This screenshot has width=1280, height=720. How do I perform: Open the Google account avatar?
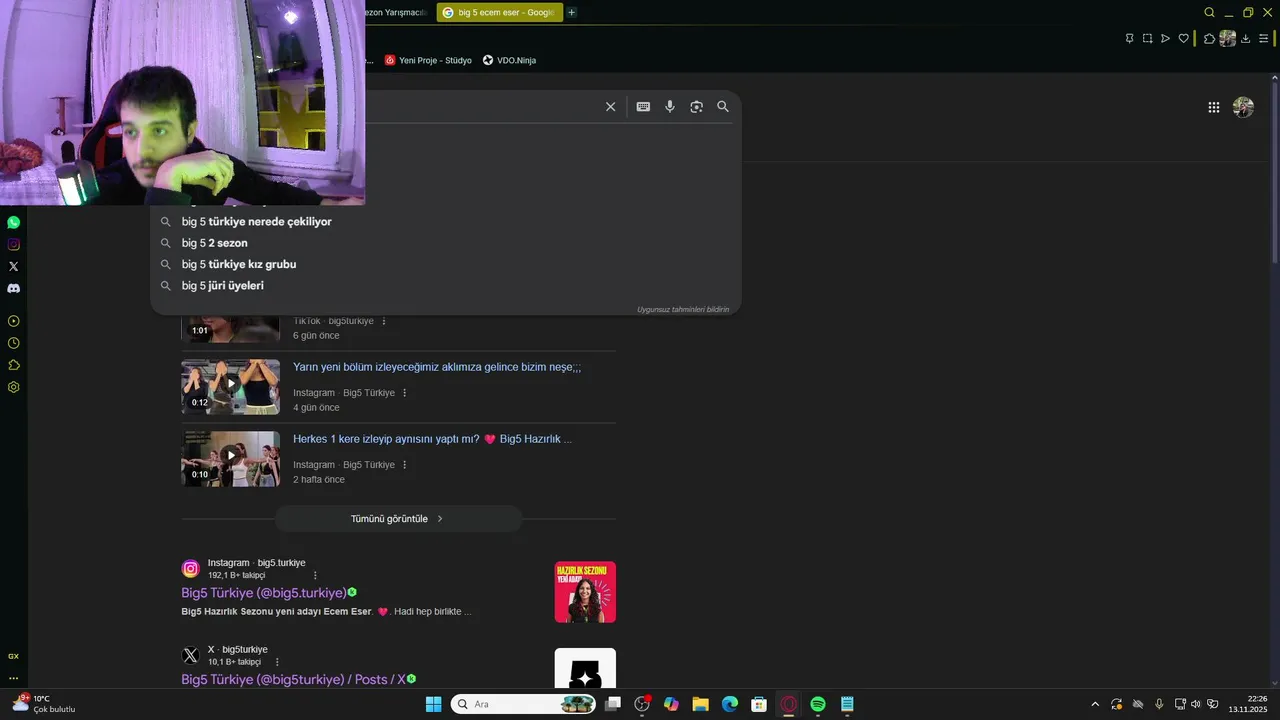(x=1243, y=107)
